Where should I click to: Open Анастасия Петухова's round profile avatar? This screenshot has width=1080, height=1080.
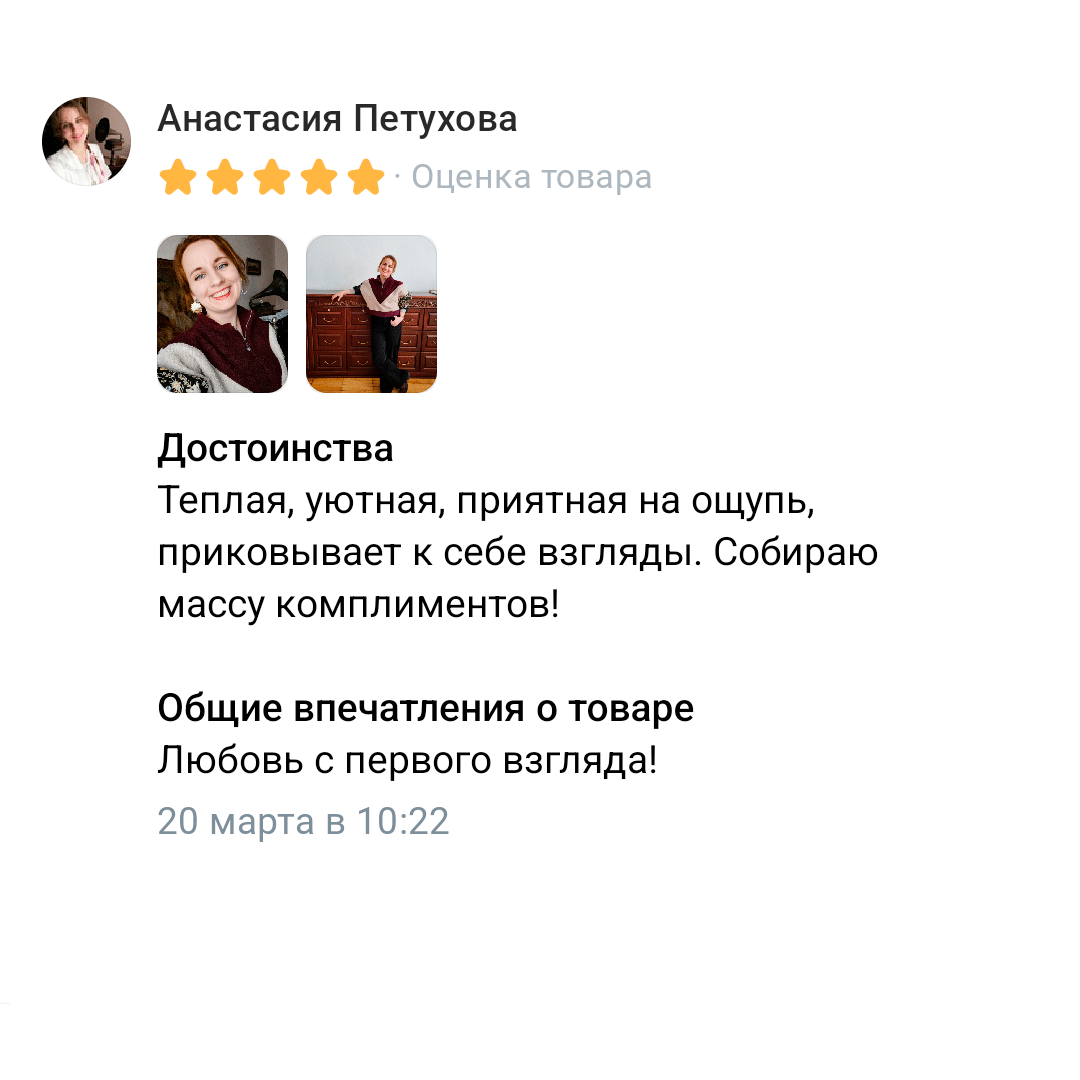pyautogui.click(x=86, y=141)
